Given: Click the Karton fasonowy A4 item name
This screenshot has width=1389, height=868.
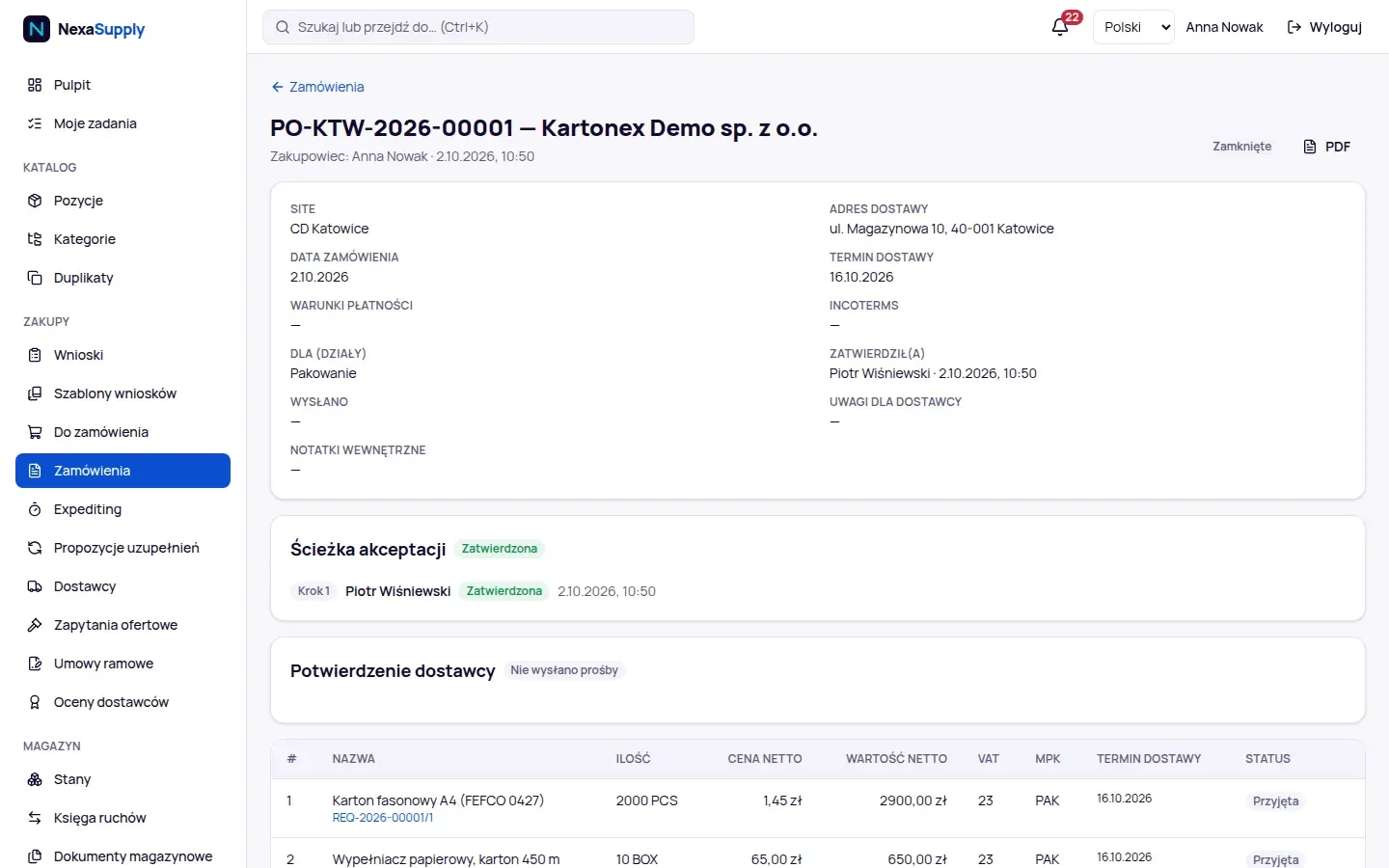Looking at the screenshot, I should tap(438, 800).
